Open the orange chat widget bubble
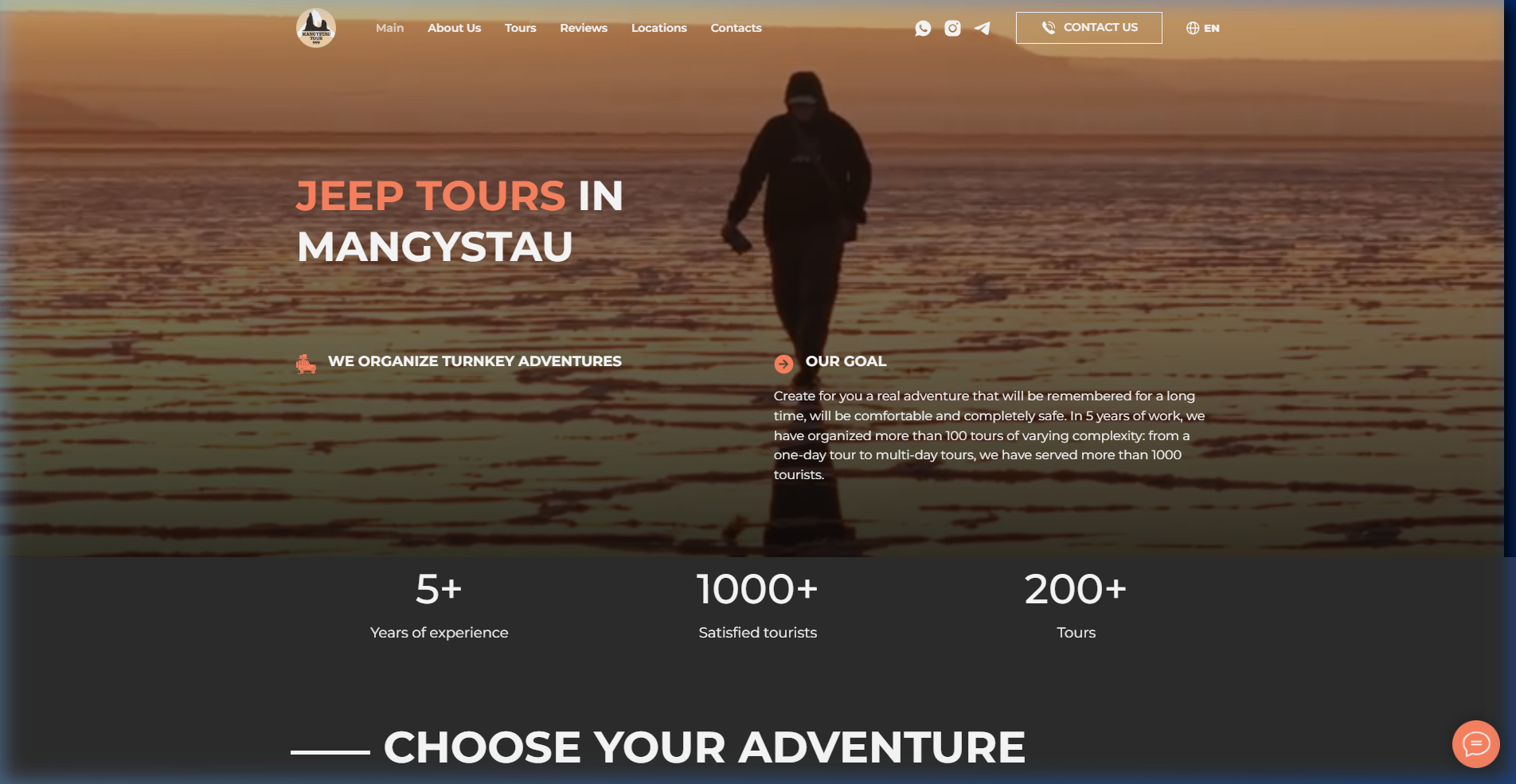The width and height of the screenshot is (1516, 784). coord(1475,744)
